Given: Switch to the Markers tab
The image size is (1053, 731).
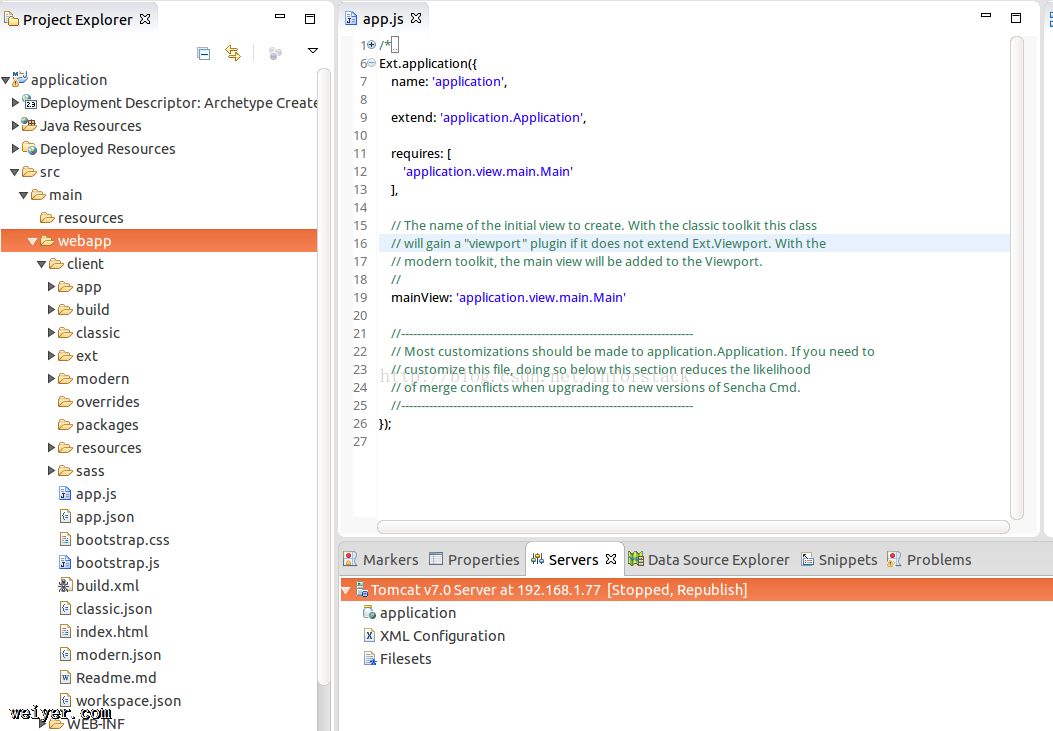Looking at the screenshot, I should (x=381, y=559).
